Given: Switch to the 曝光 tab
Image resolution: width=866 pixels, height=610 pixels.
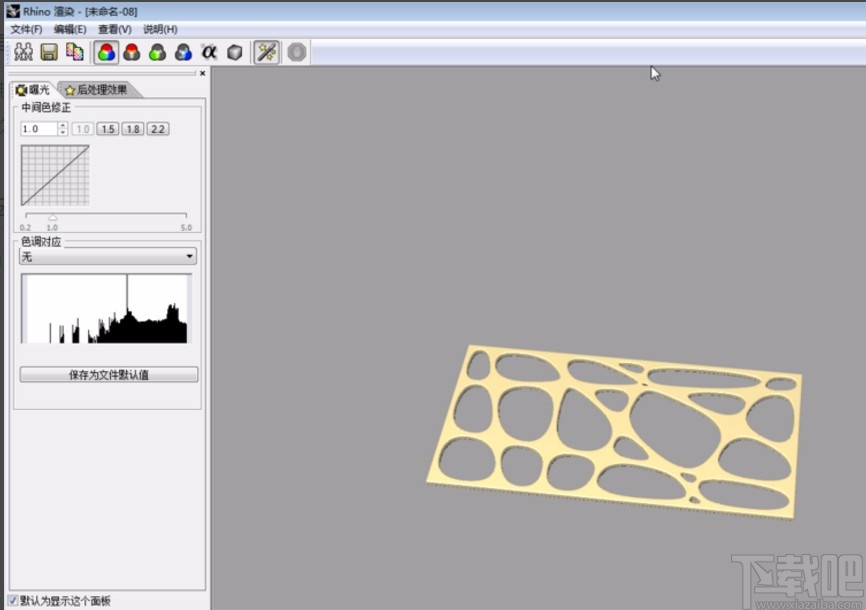Looking at the screenshot, I should (x=33, y=90).
